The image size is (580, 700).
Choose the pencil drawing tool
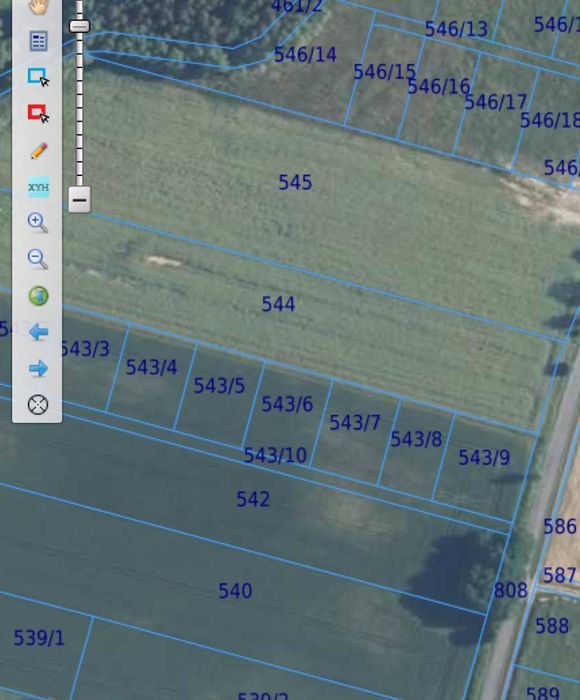click(38, 150)
